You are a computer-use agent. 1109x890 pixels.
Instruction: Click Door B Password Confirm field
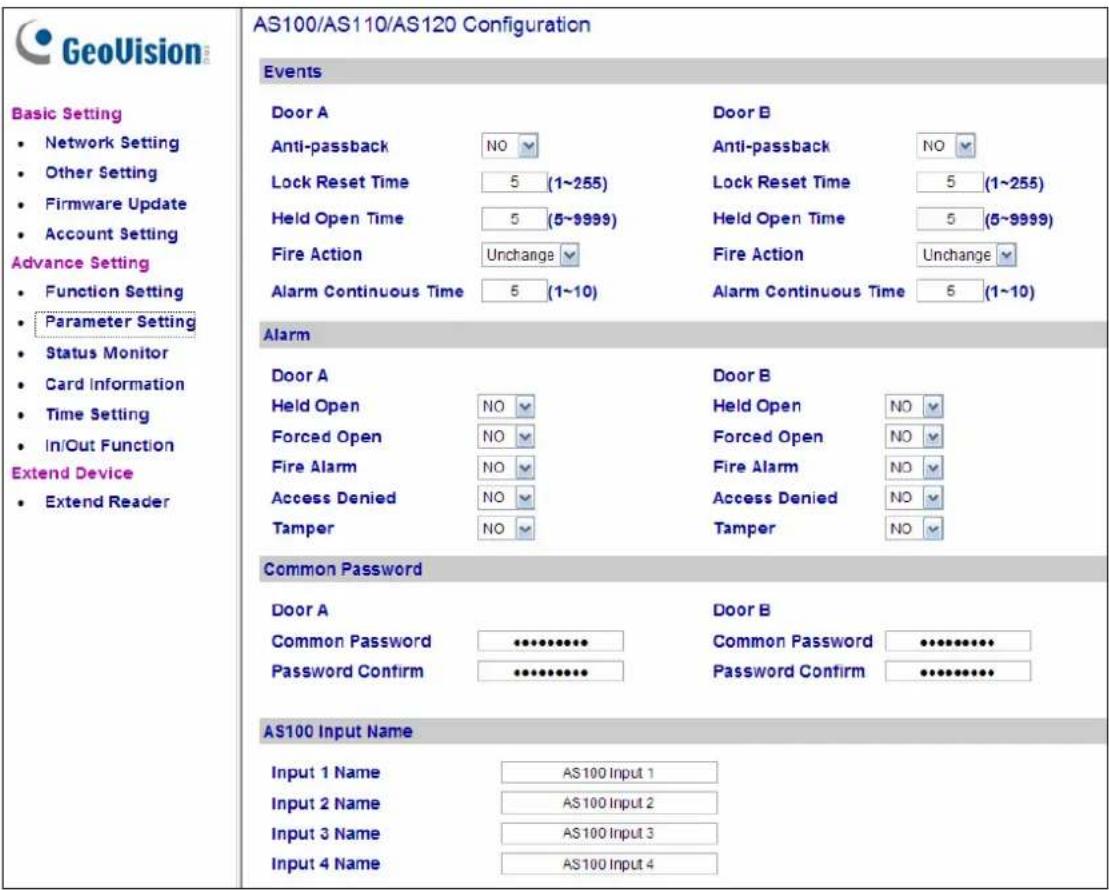click(958, 672)
